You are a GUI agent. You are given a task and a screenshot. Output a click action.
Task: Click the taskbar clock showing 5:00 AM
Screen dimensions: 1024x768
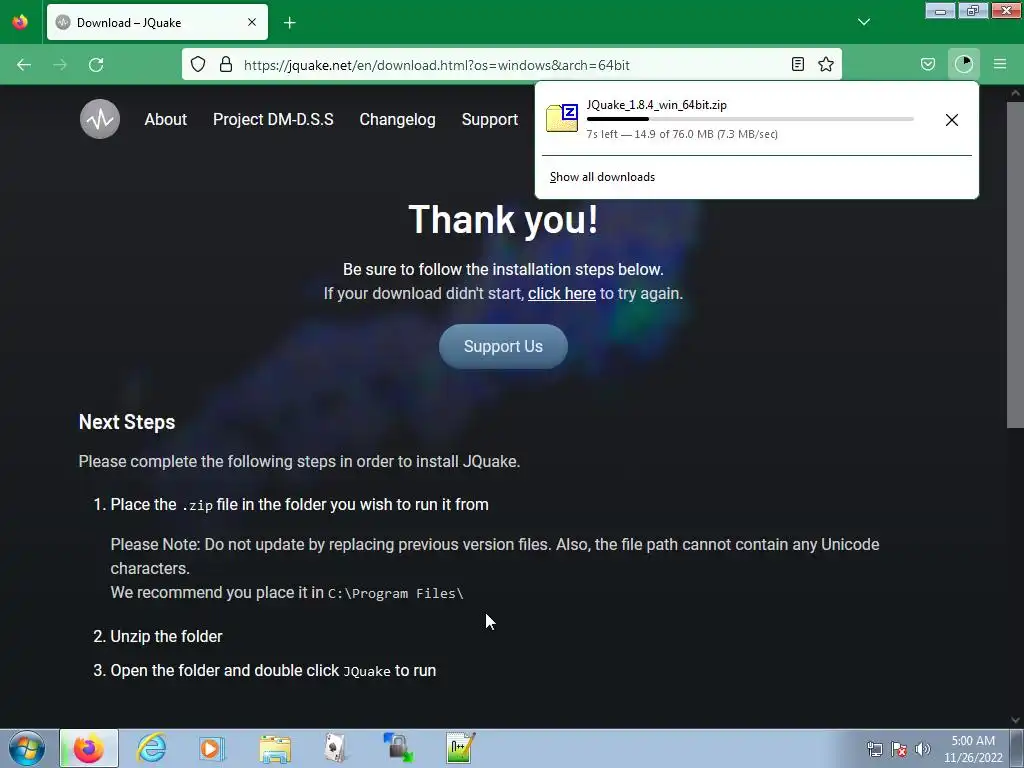point(973,749)
